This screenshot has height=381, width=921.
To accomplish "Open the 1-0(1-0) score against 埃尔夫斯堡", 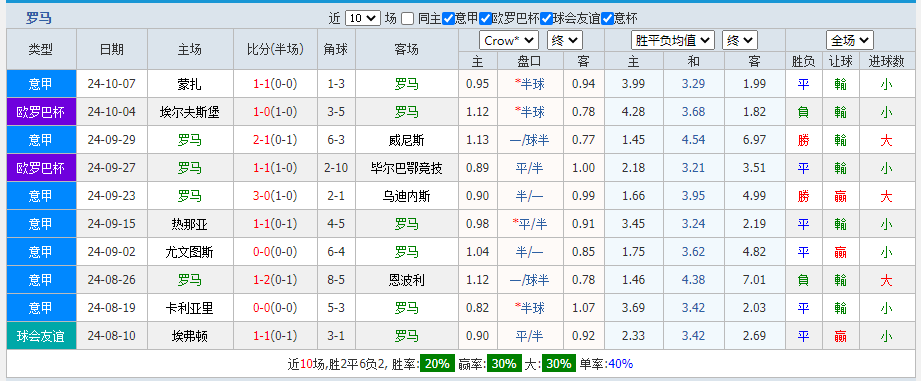I will 275,112.
